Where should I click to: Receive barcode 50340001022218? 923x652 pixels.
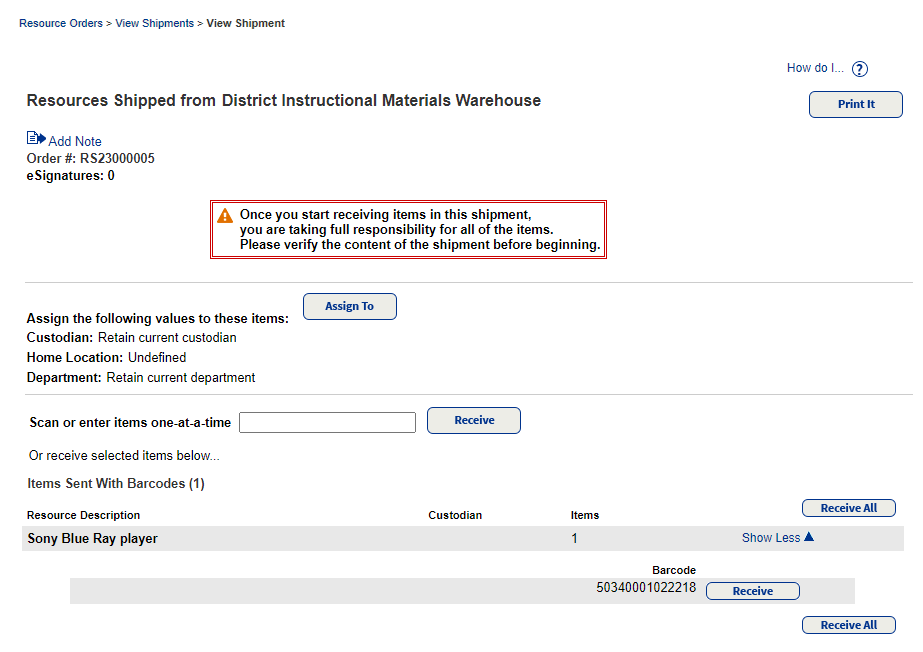[752, 590]
